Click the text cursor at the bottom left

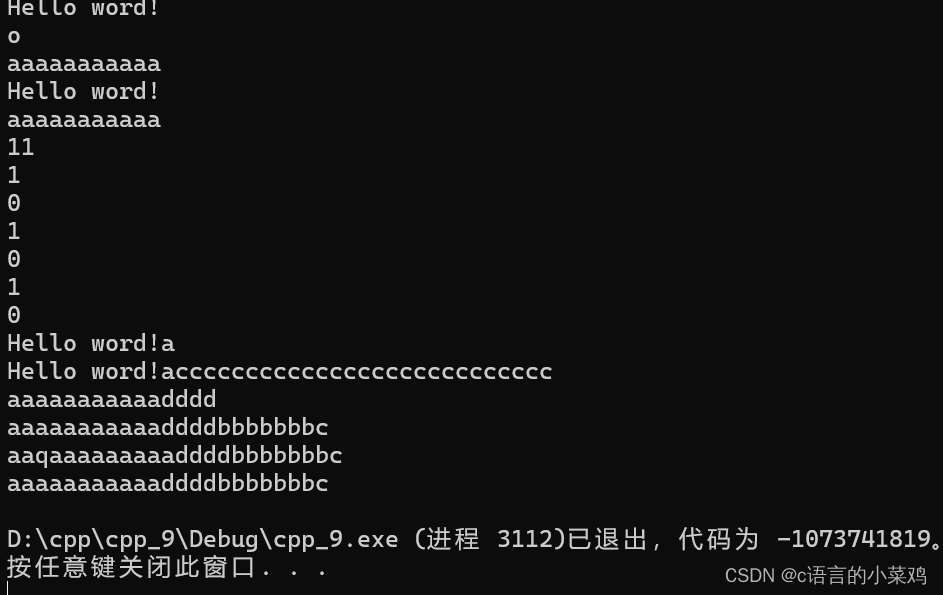[8, 588]
